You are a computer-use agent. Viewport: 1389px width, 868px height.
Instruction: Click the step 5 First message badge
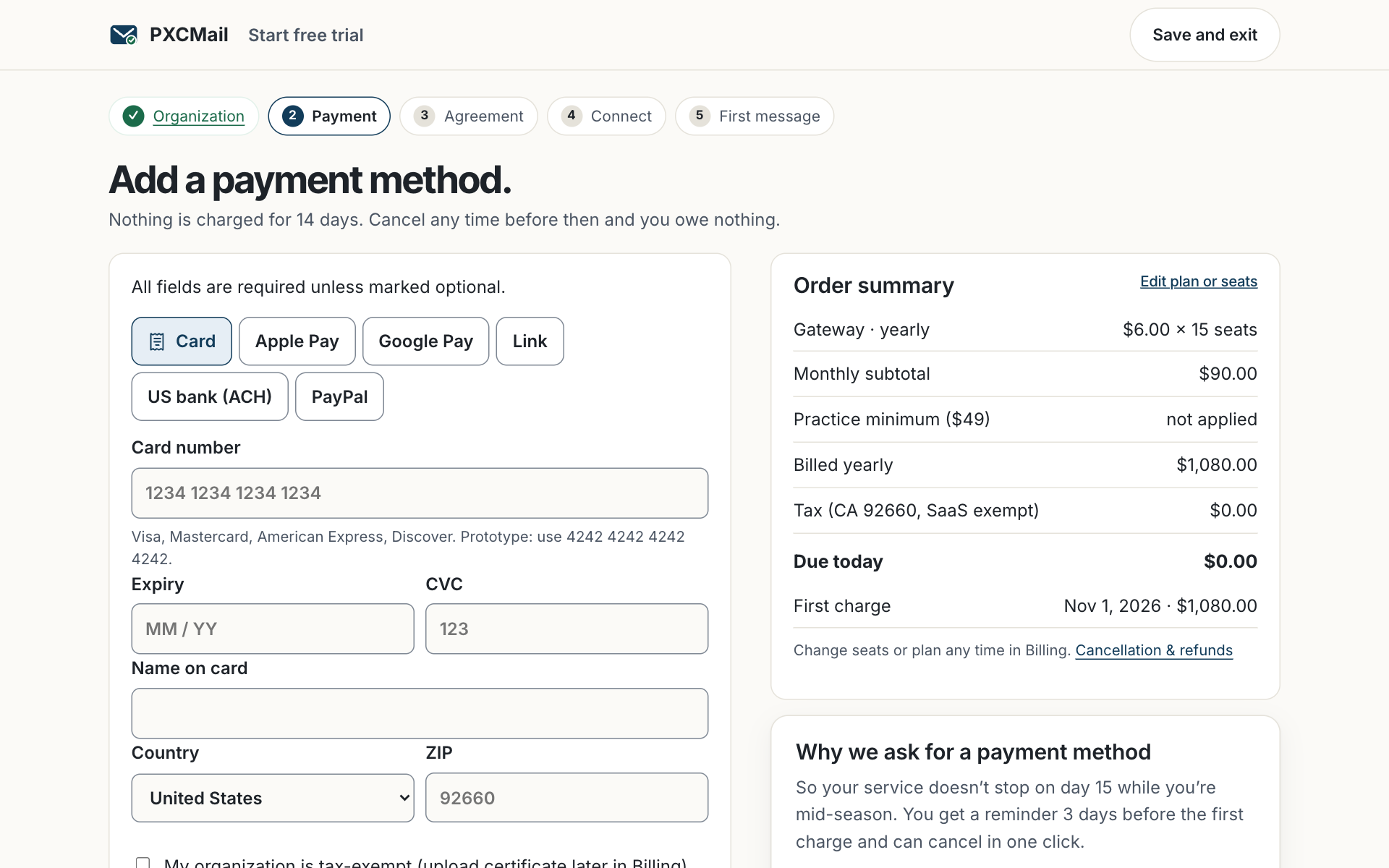[x=700, y=116]
